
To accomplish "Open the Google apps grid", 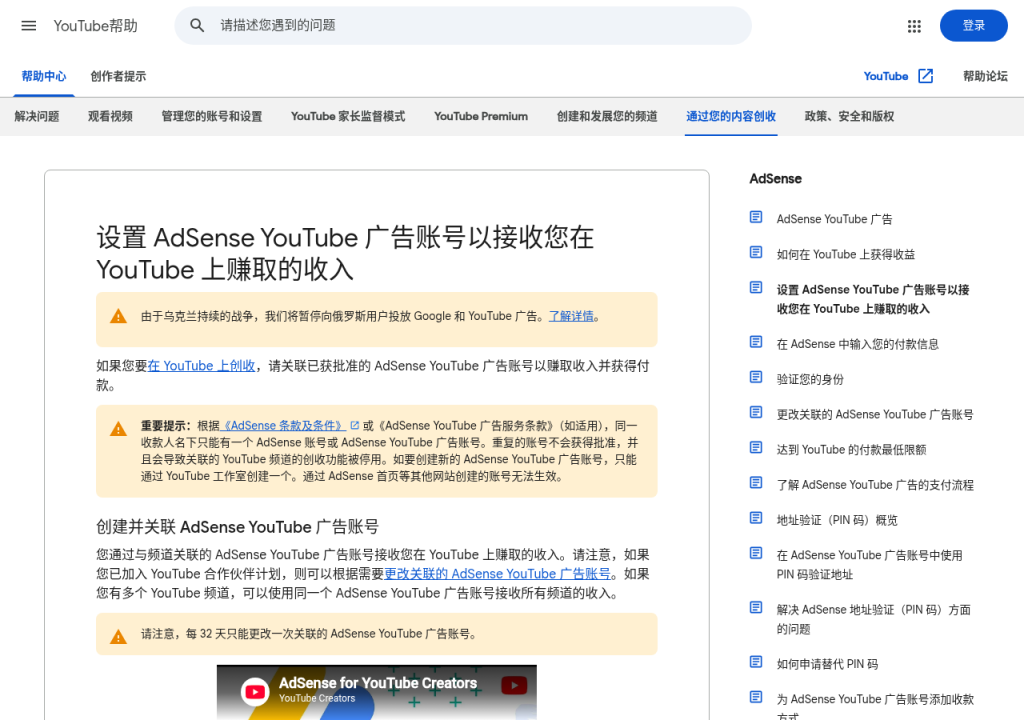I will point(914,26).
